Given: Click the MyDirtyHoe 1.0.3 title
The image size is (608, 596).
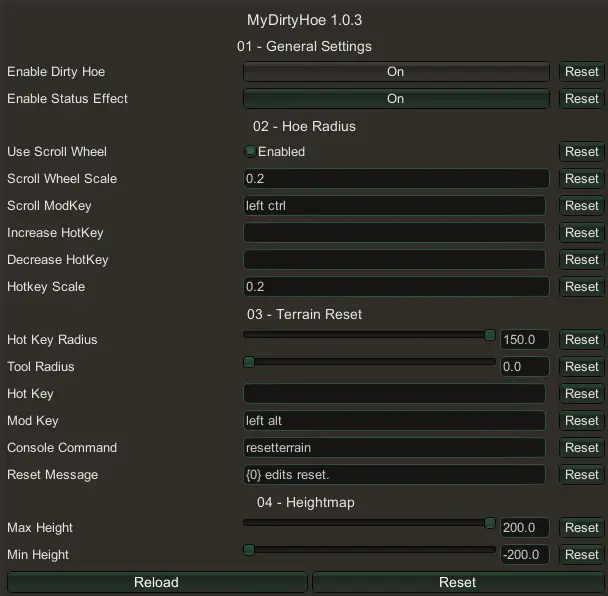Looking at the screenshot, I should click(x=304, y=20).
